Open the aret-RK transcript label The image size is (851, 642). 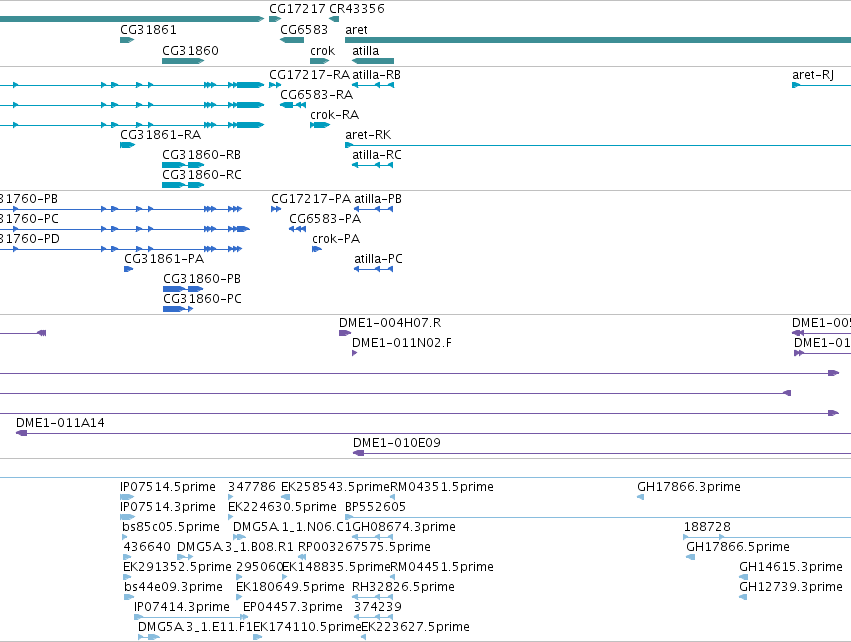[x=368, y=135]
